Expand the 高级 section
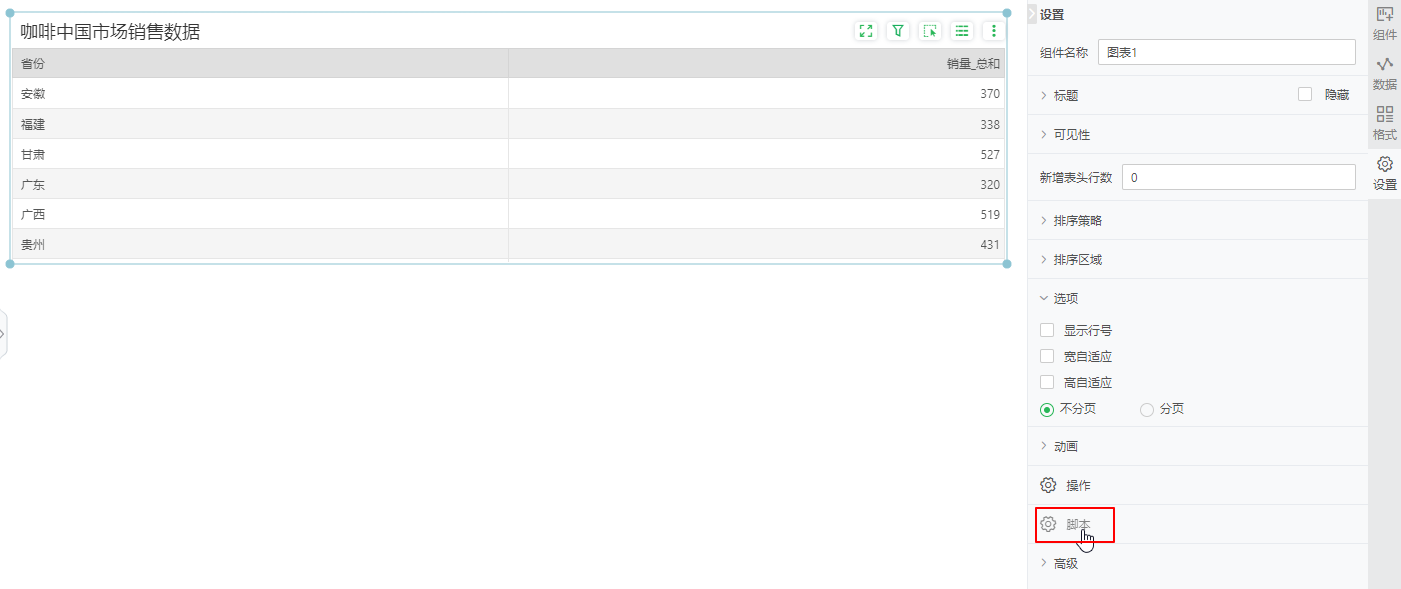This screenshot has width=1401, height=589. coord(1065,563)
